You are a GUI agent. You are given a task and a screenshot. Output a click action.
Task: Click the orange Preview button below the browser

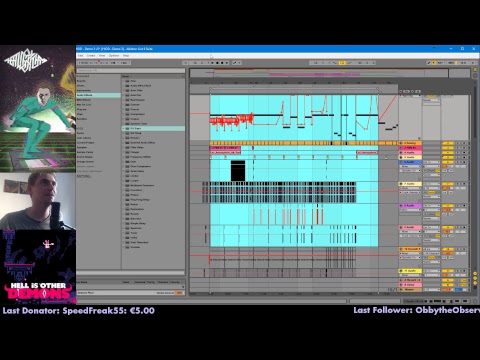pos(179,293)
